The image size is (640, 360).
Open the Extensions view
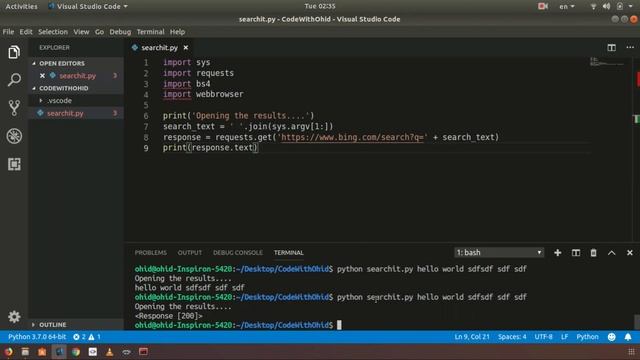14,164
